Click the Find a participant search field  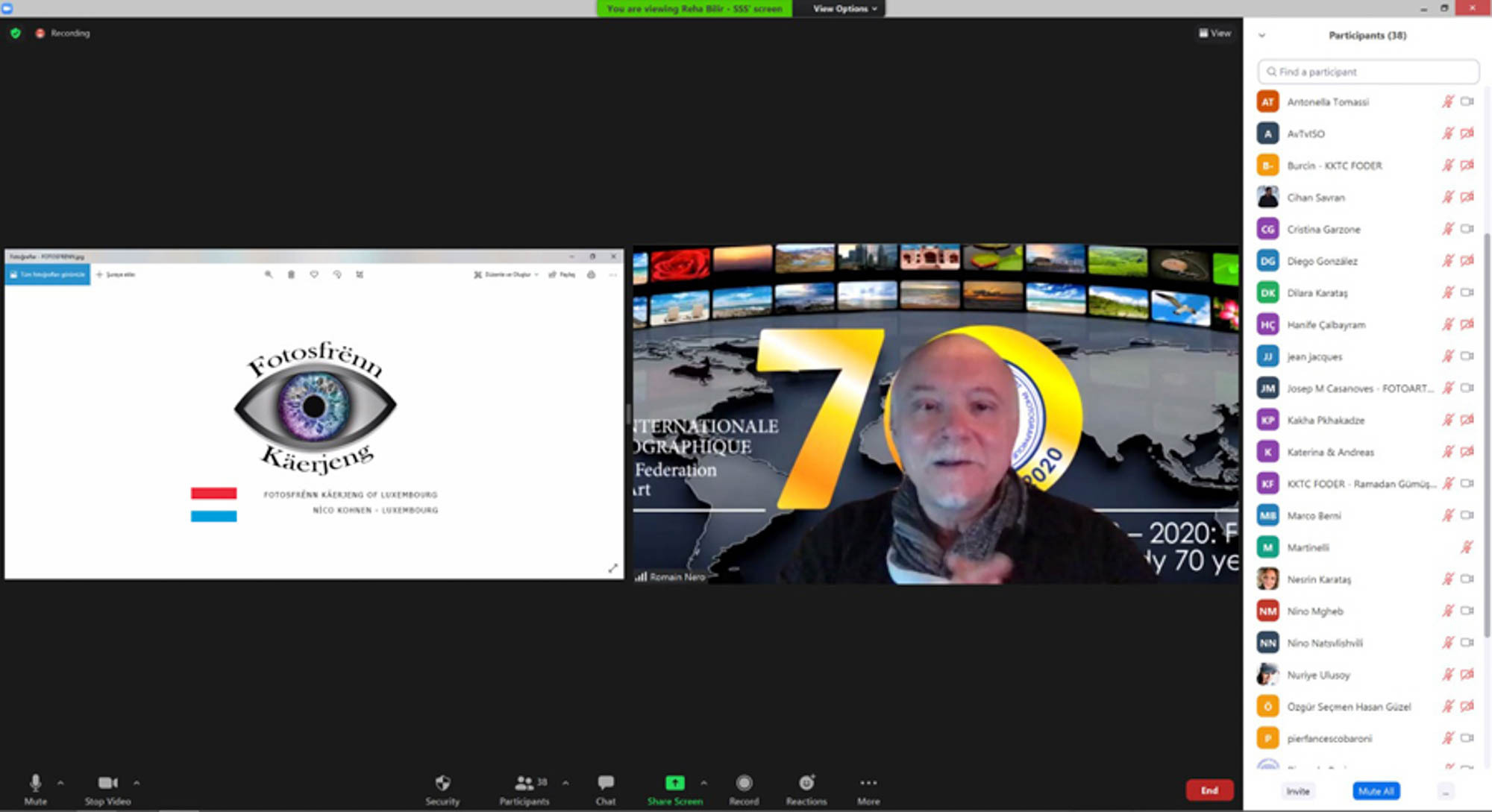[x=1368, y=72]
